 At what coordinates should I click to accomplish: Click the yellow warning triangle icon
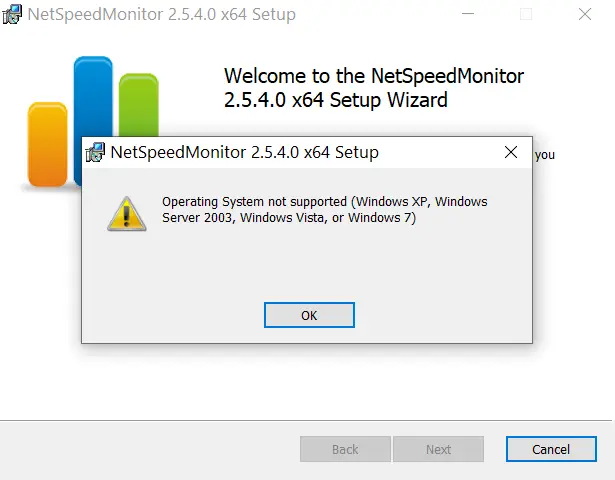(x=126, y=214)
